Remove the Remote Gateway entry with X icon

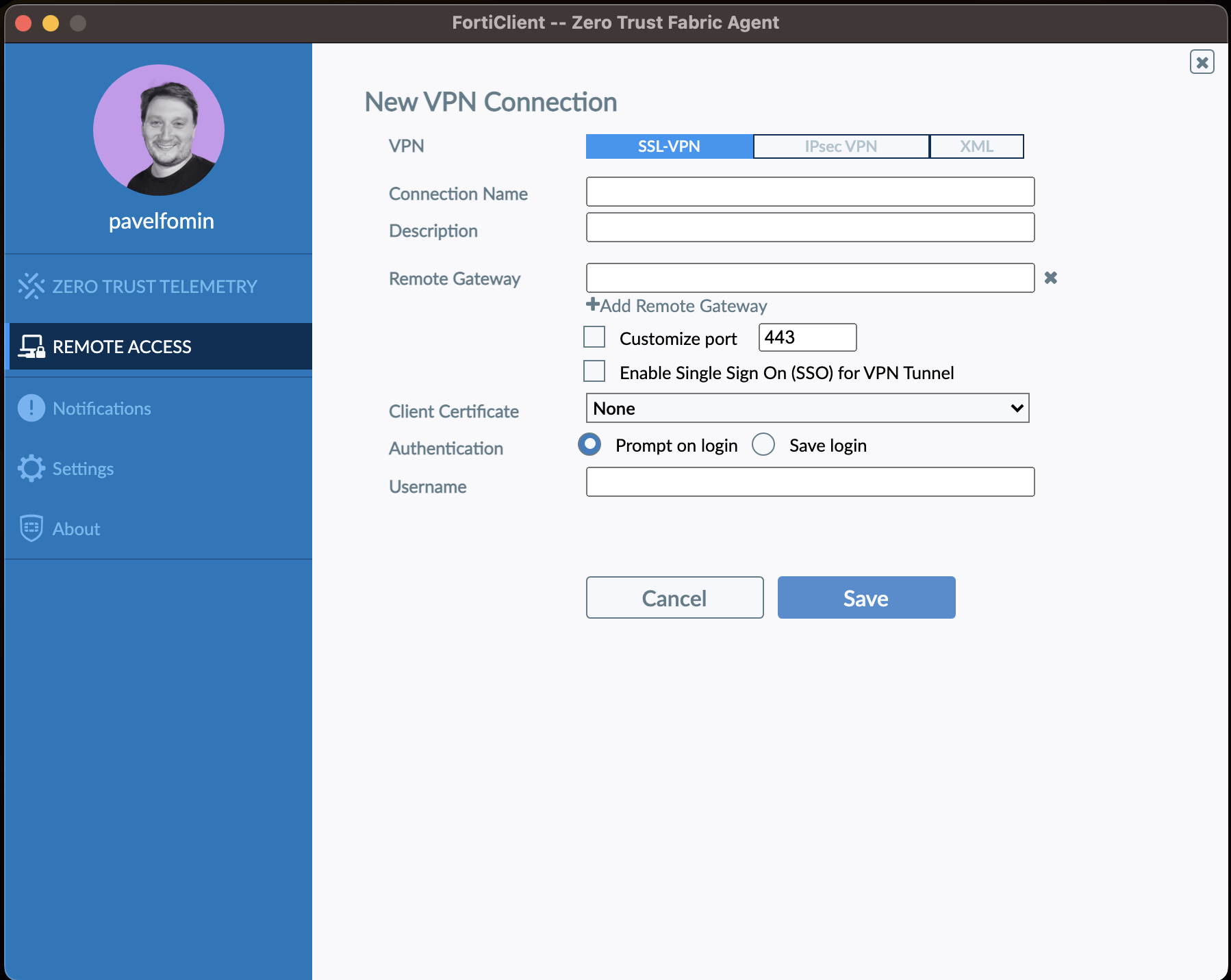[x=1050, y=278]
